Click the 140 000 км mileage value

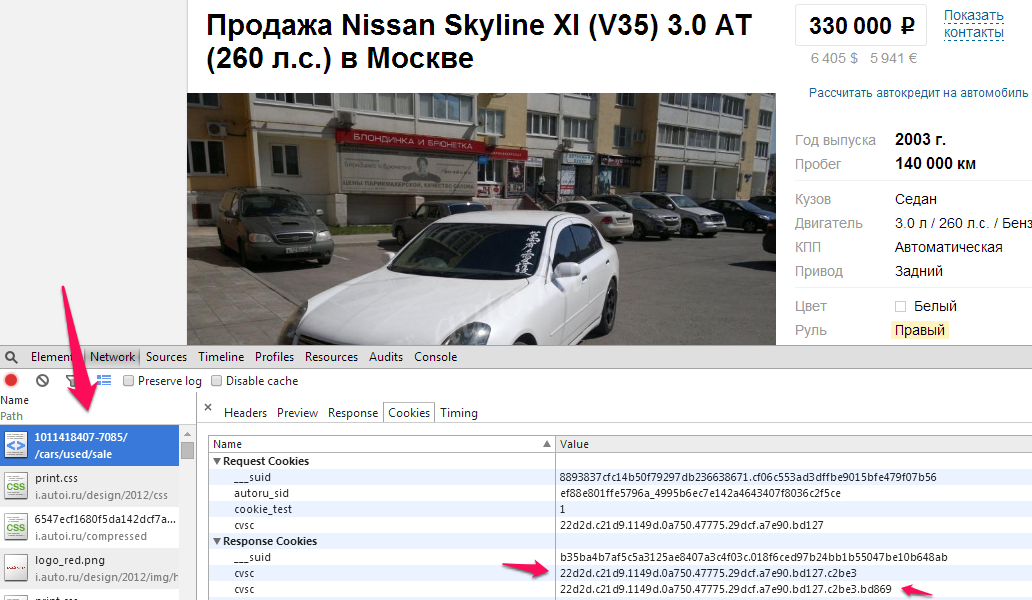click(x=935, y=163)
